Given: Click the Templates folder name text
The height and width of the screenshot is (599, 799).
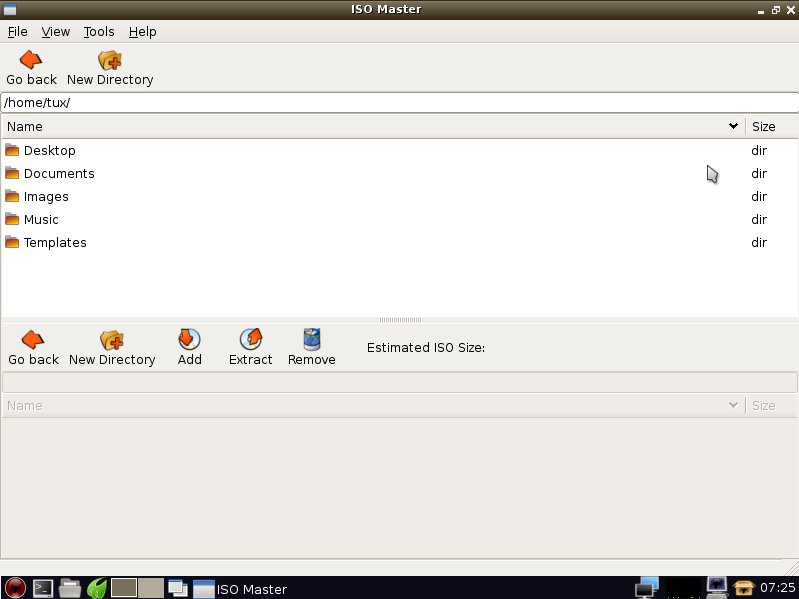Looking at the screenshot, I should 55,242.
